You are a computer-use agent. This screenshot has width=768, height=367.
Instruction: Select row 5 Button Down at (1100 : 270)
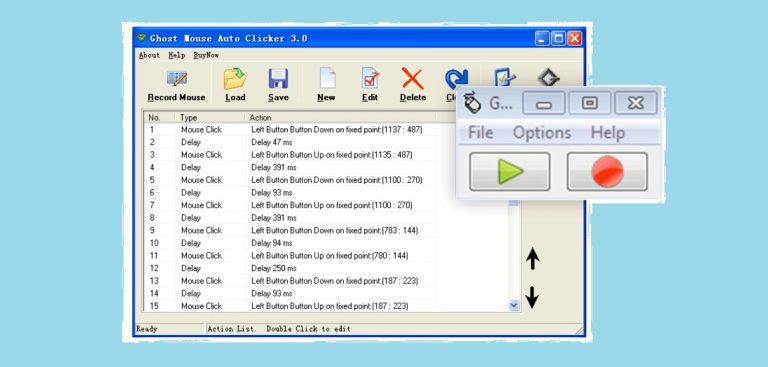[290, 180]
